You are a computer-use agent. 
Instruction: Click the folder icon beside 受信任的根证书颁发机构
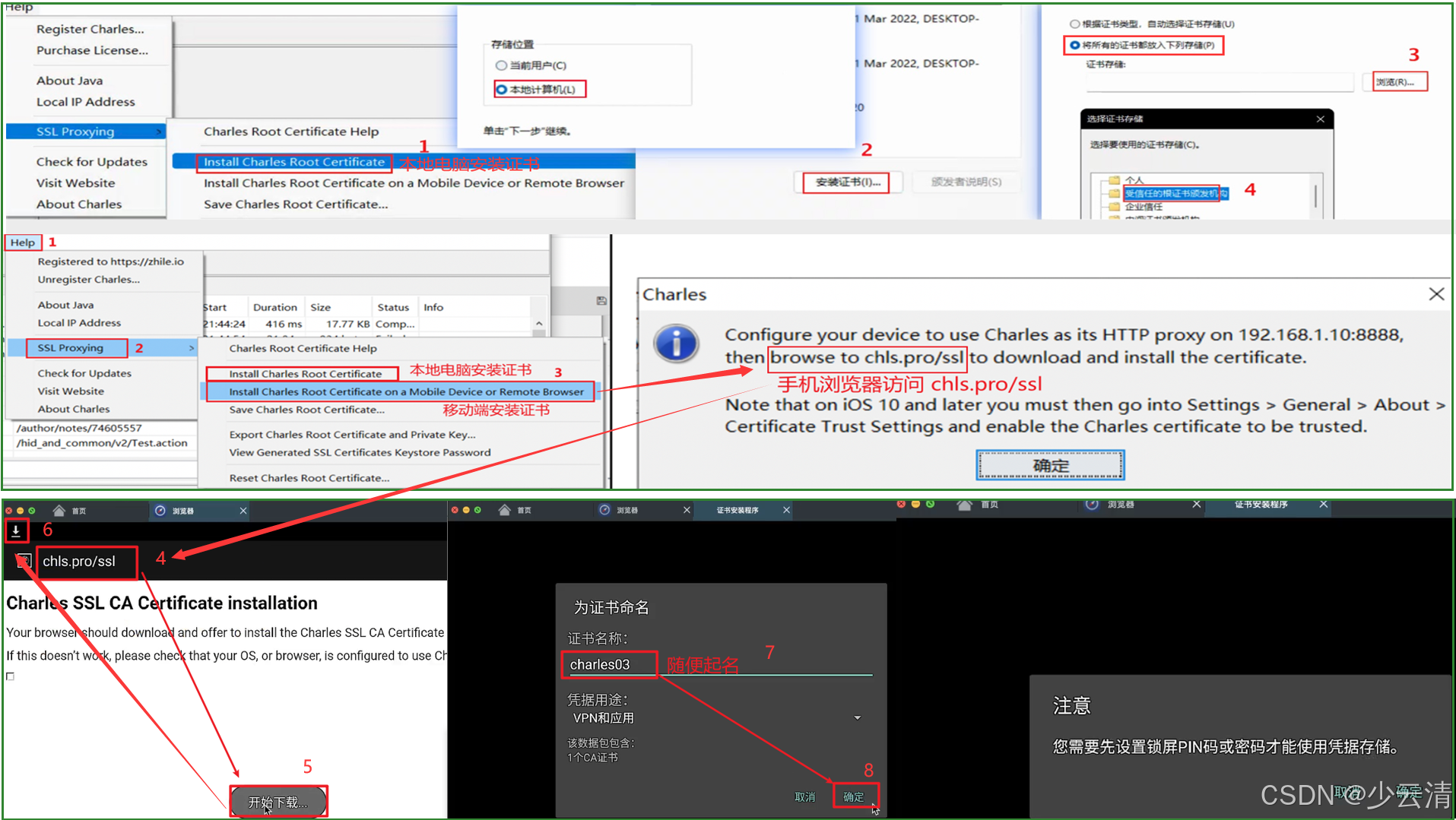click(x=1114, y=193)
